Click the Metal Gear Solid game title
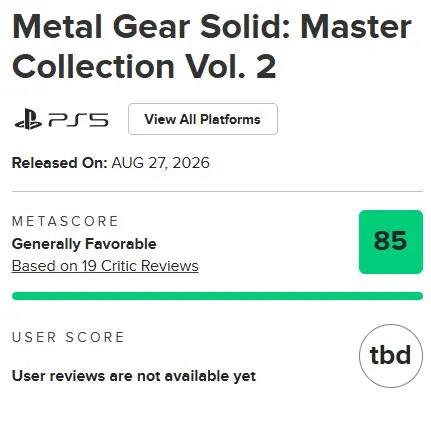The height and width of the screenshot is (427, 431). tap(211, 46)
